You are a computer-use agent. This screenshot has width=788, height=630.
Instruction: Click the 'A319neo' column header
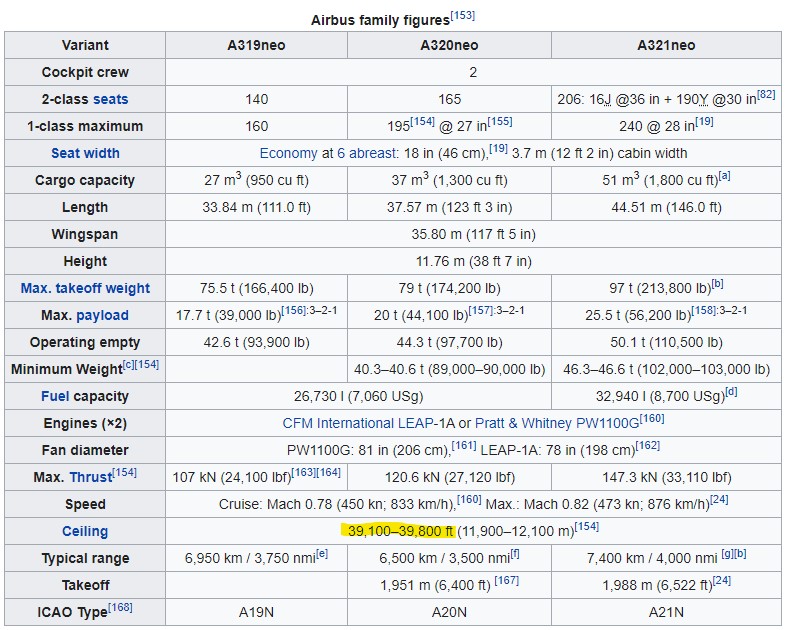click(256, 45)
